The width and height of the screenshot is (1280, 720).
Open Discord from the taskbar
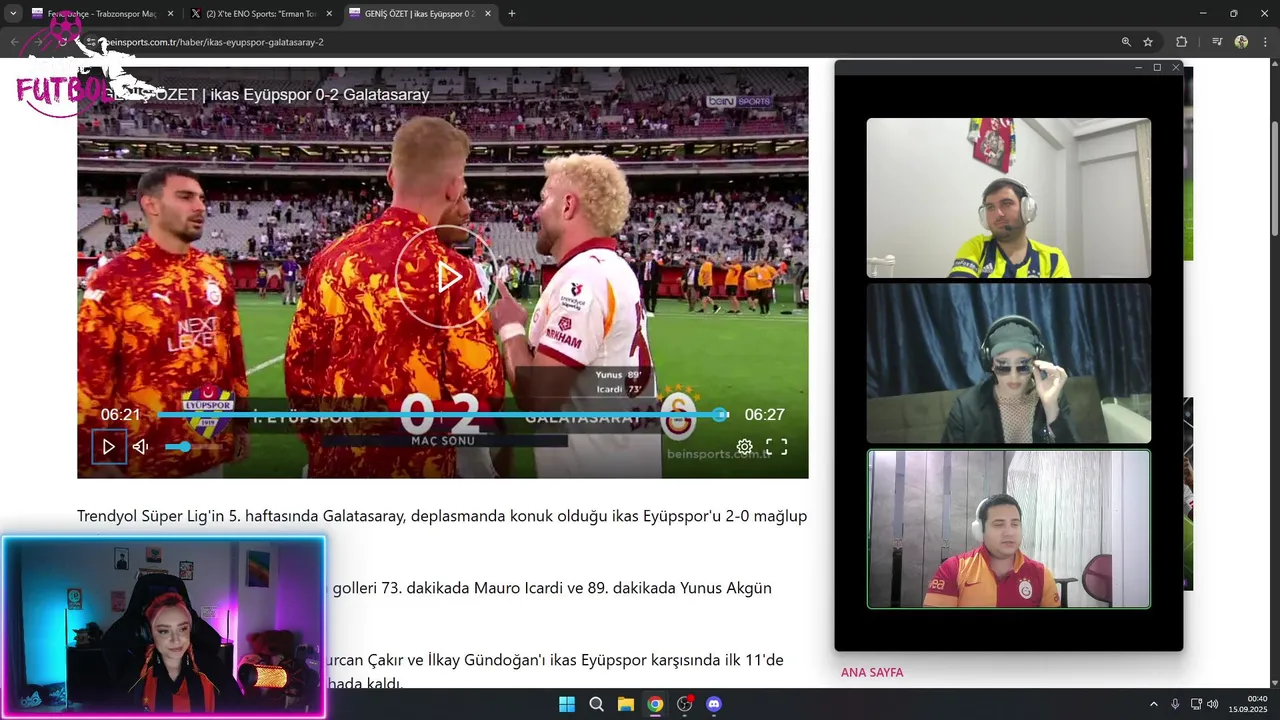[x=714, y=704]
